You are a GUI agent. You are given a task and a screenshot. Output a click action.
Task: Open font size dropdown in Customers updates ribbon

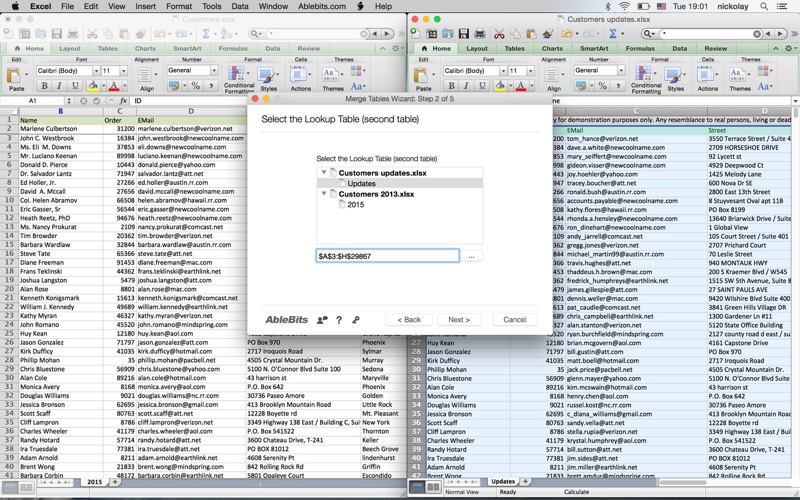[530, 70]
